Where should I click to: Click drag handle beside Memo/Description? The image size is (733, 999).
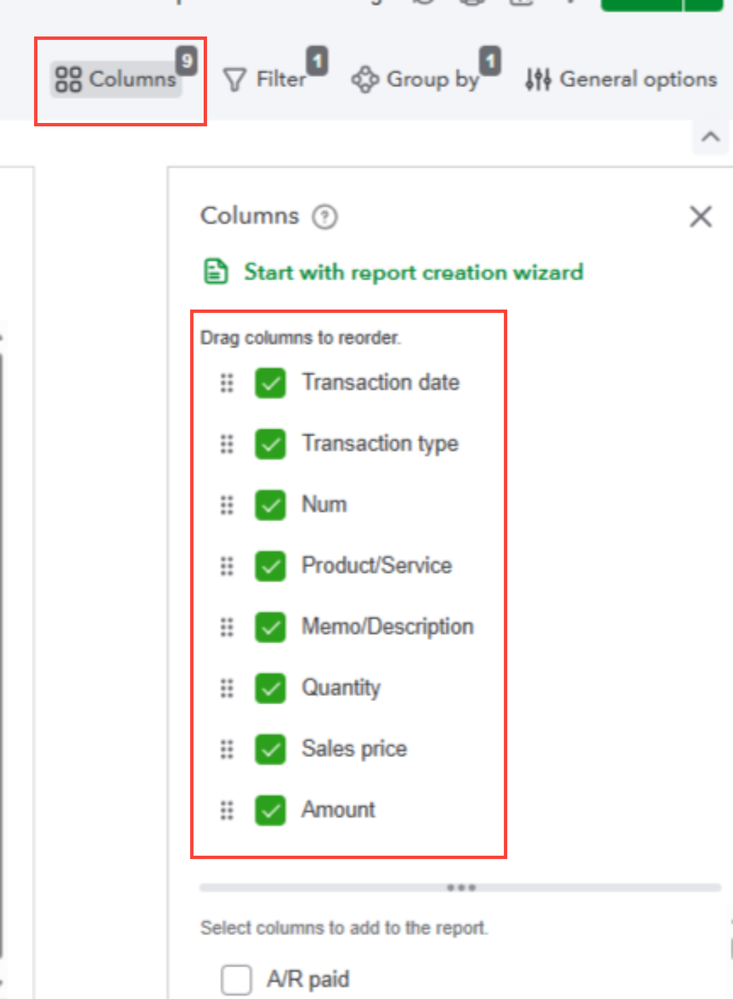pos(227,627)
